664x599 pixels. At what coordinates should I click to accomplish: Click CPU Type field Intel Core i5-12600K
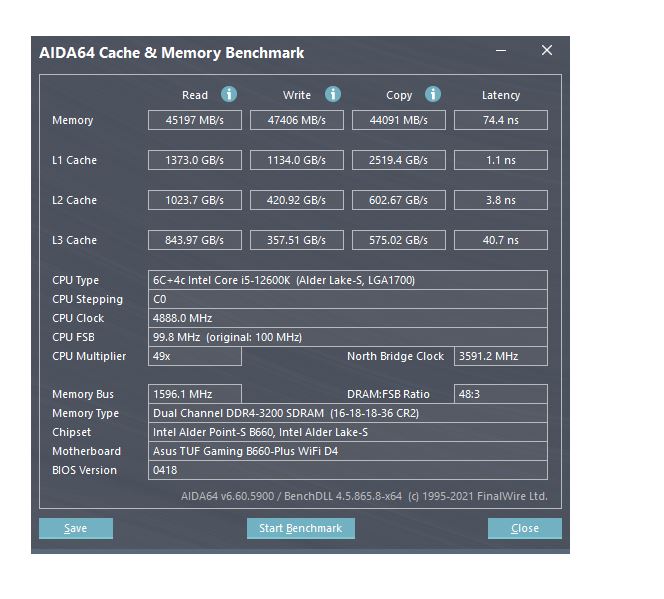(x=348, y=280)
